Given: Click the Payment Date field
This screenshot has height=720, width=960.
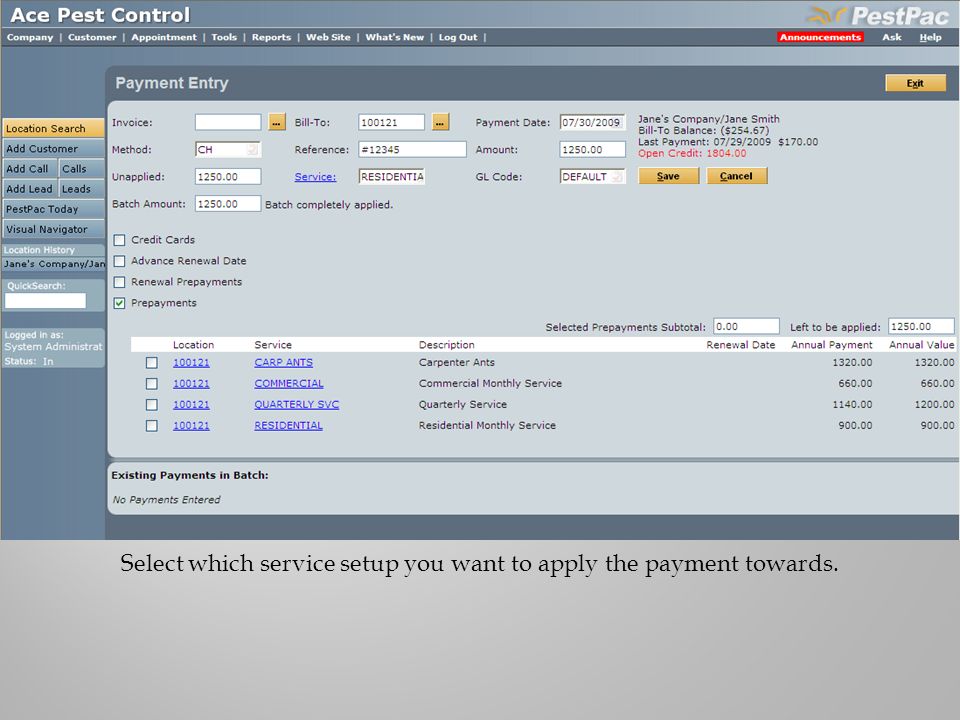Looking at the screenshot, I should coord(592,122).
